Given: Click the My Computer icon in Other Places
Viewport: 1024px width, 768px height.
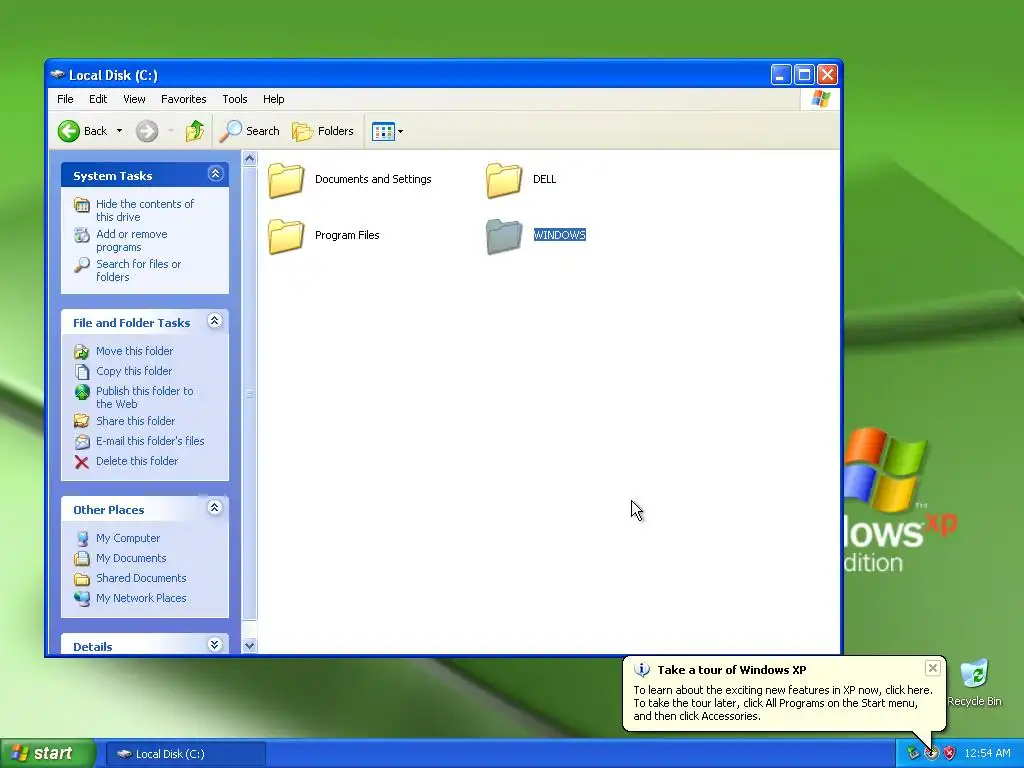Looking at the screenshot, I should [x=82, y=539].
